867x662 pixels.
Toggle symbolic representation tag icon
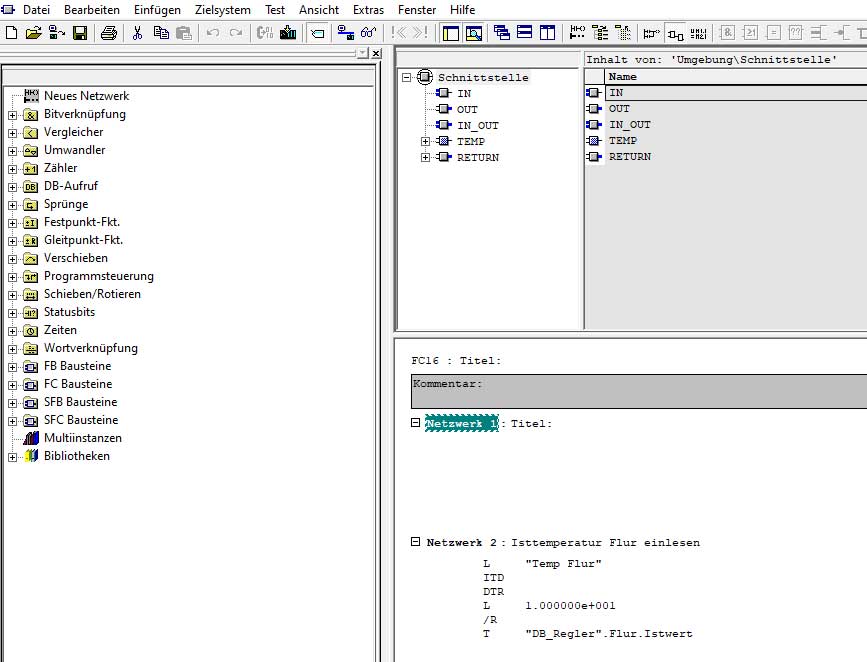[317, 33]
